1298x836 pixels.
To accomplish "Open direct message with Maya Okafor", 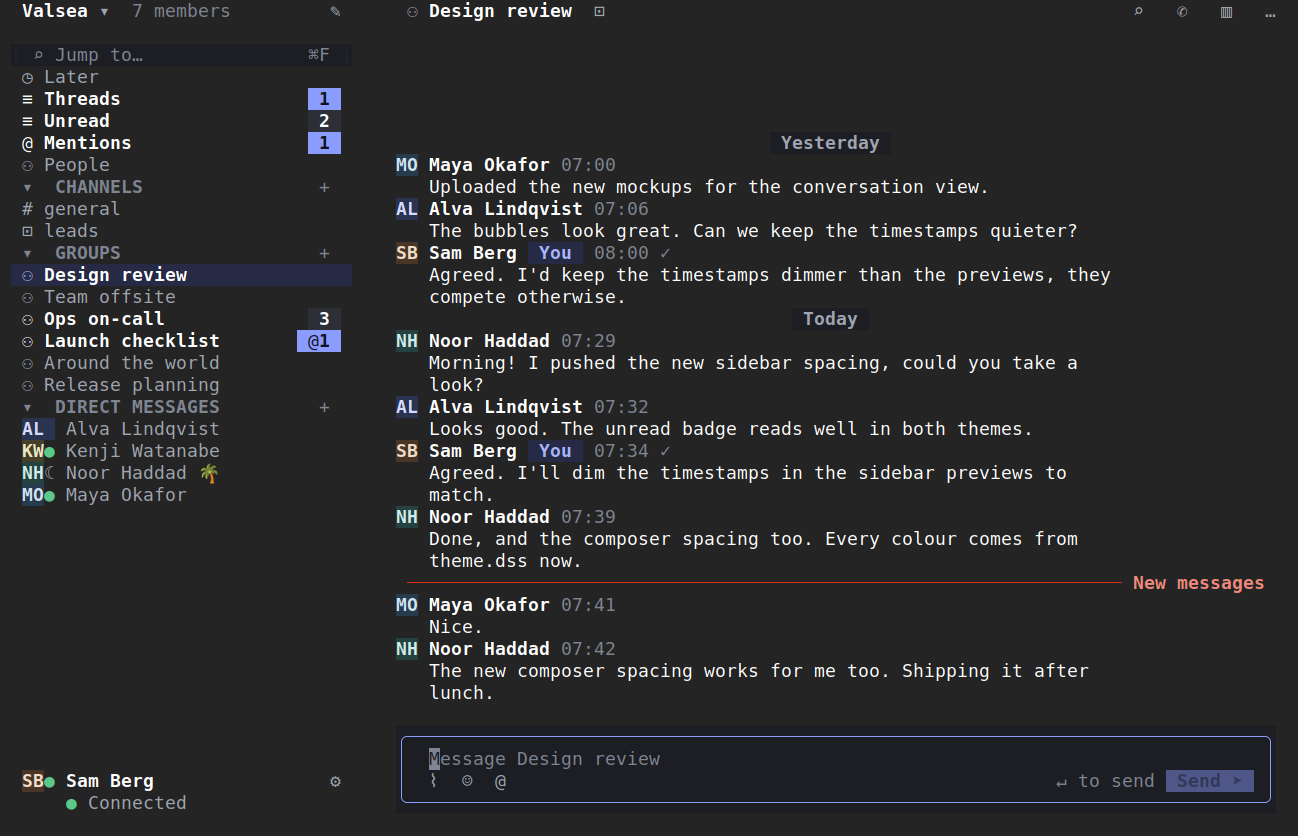I will point(181,495).
